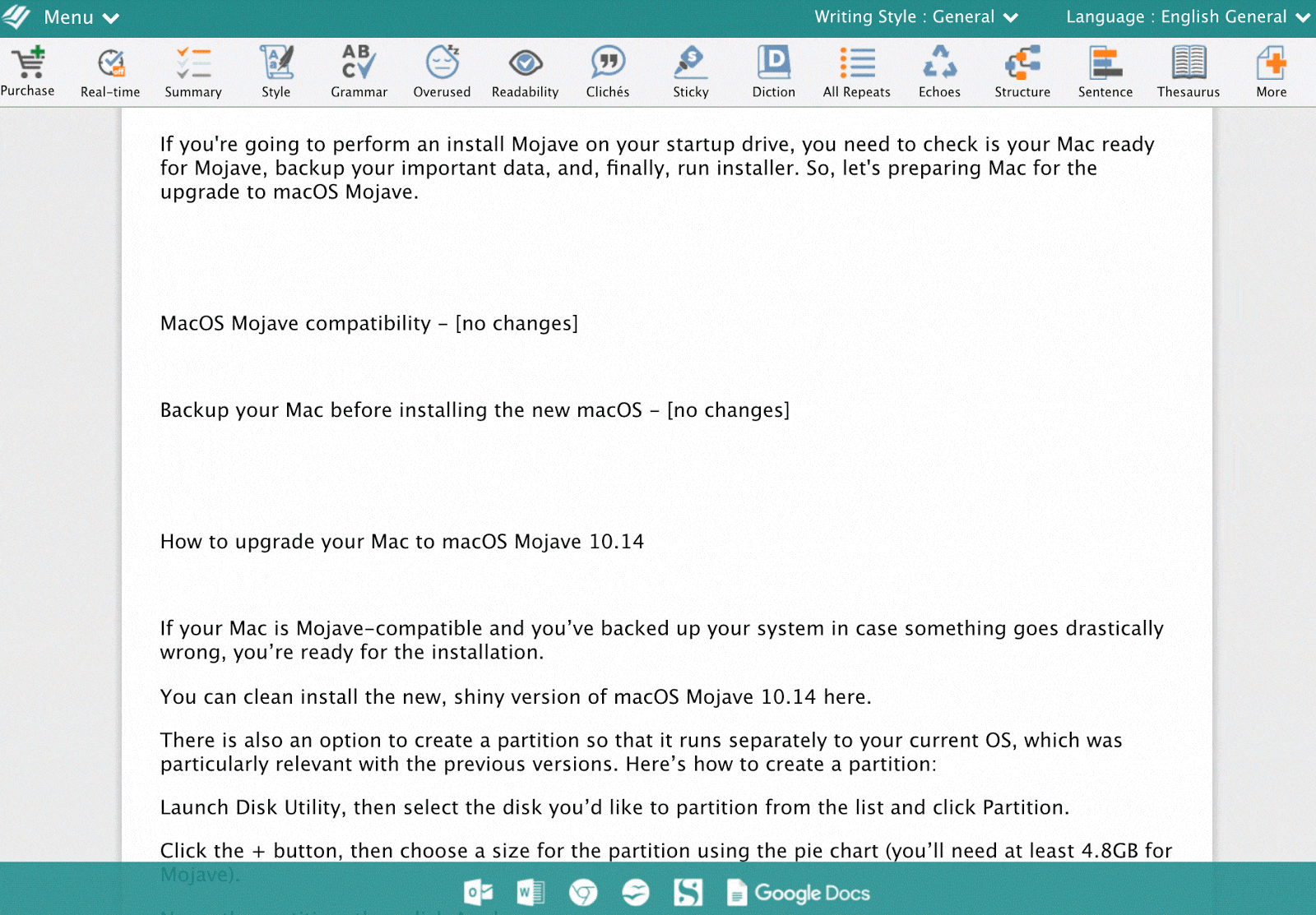Click the Google Docs integration icon
The image size is (1316, 915).
click(799, 893)
